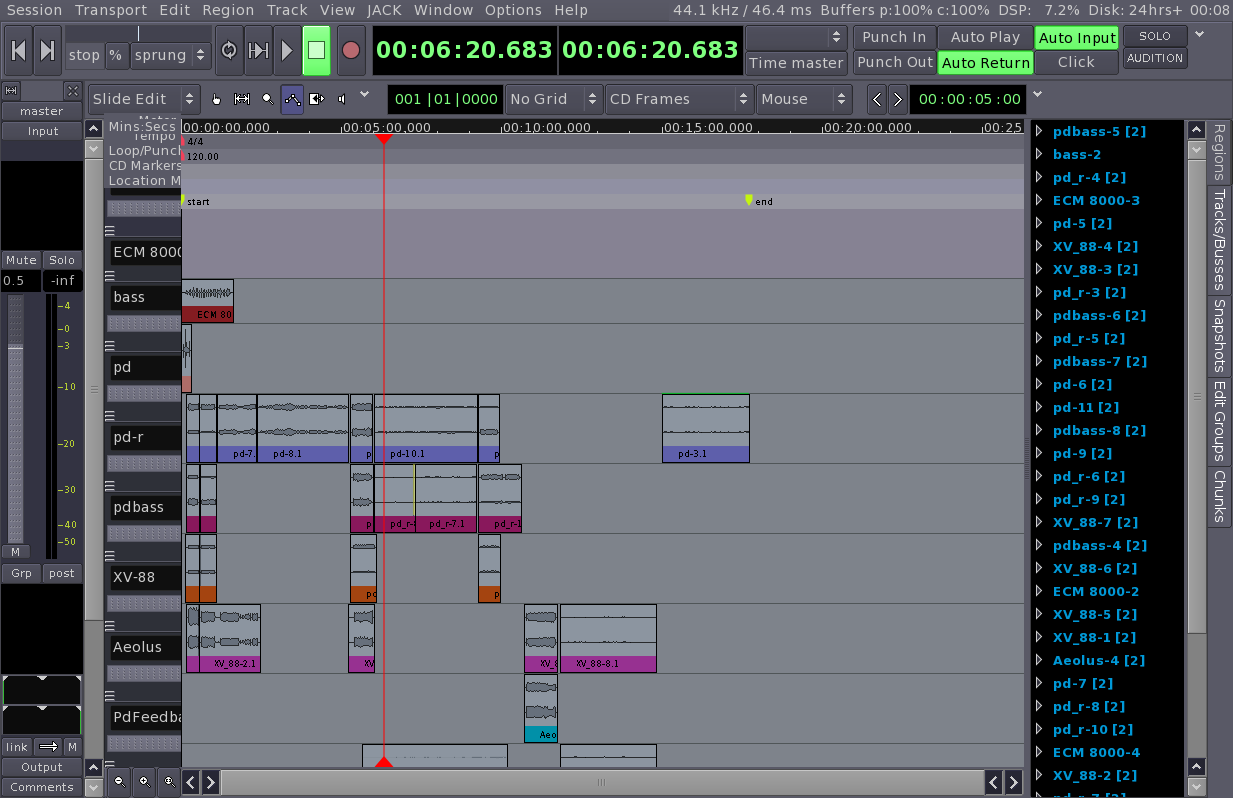Image resolution: width=1233 pixels, height=798 pixels.
Task: Disable the Auto Return toggle
Action: tap(985, 62)
